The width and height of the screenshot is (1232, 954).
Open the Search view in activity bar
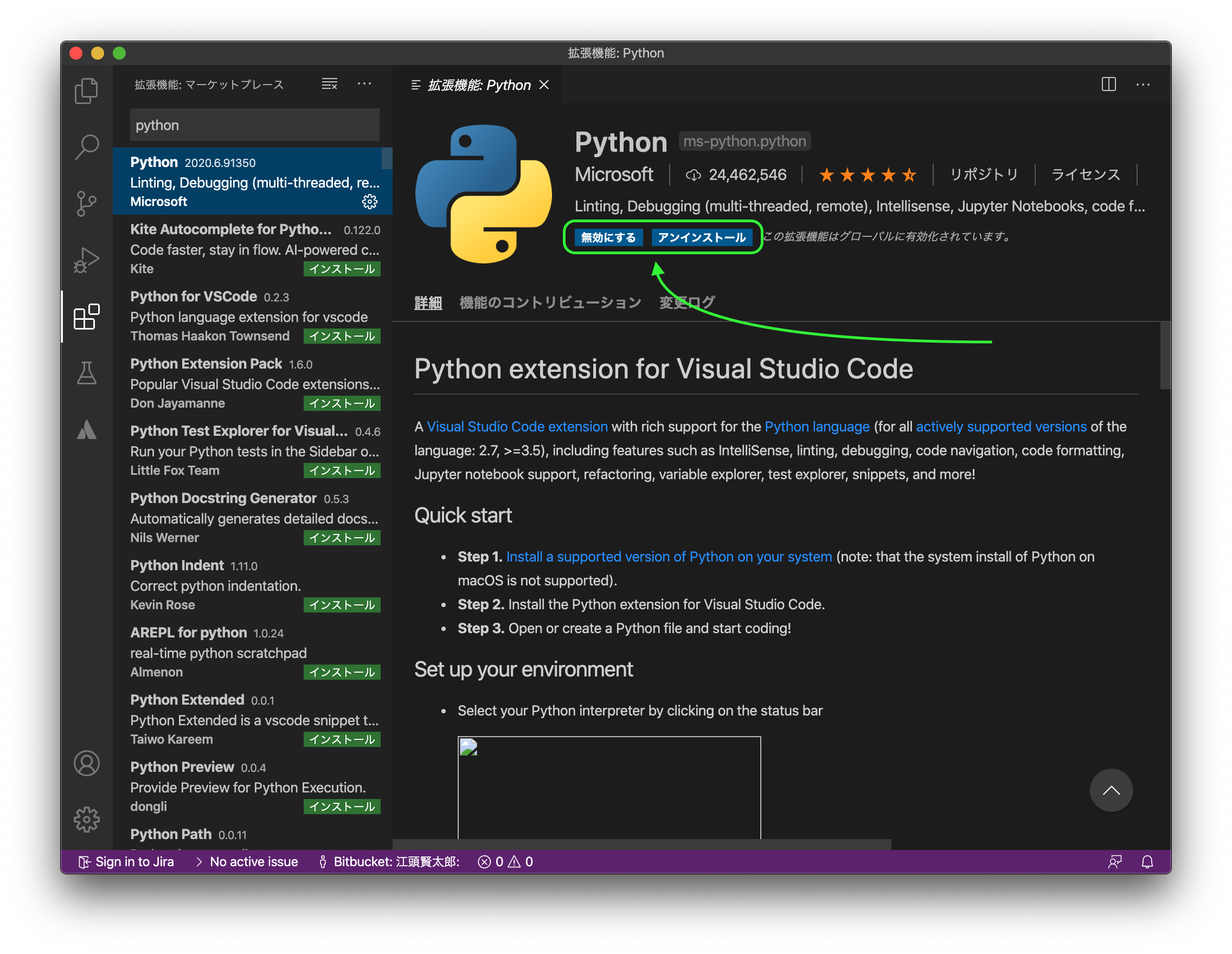tap(86, 146)
